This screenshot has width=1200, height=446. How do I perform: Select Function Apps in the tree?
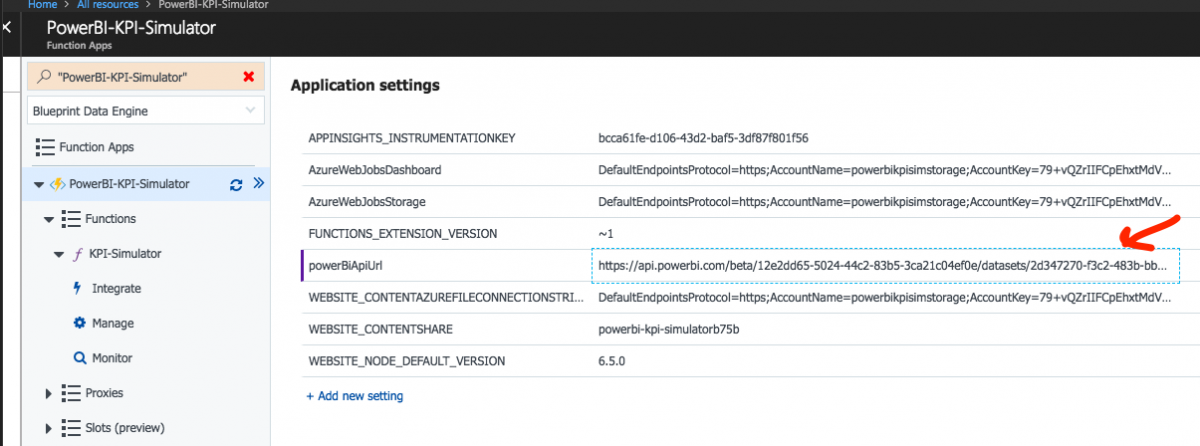pos(96,147)
